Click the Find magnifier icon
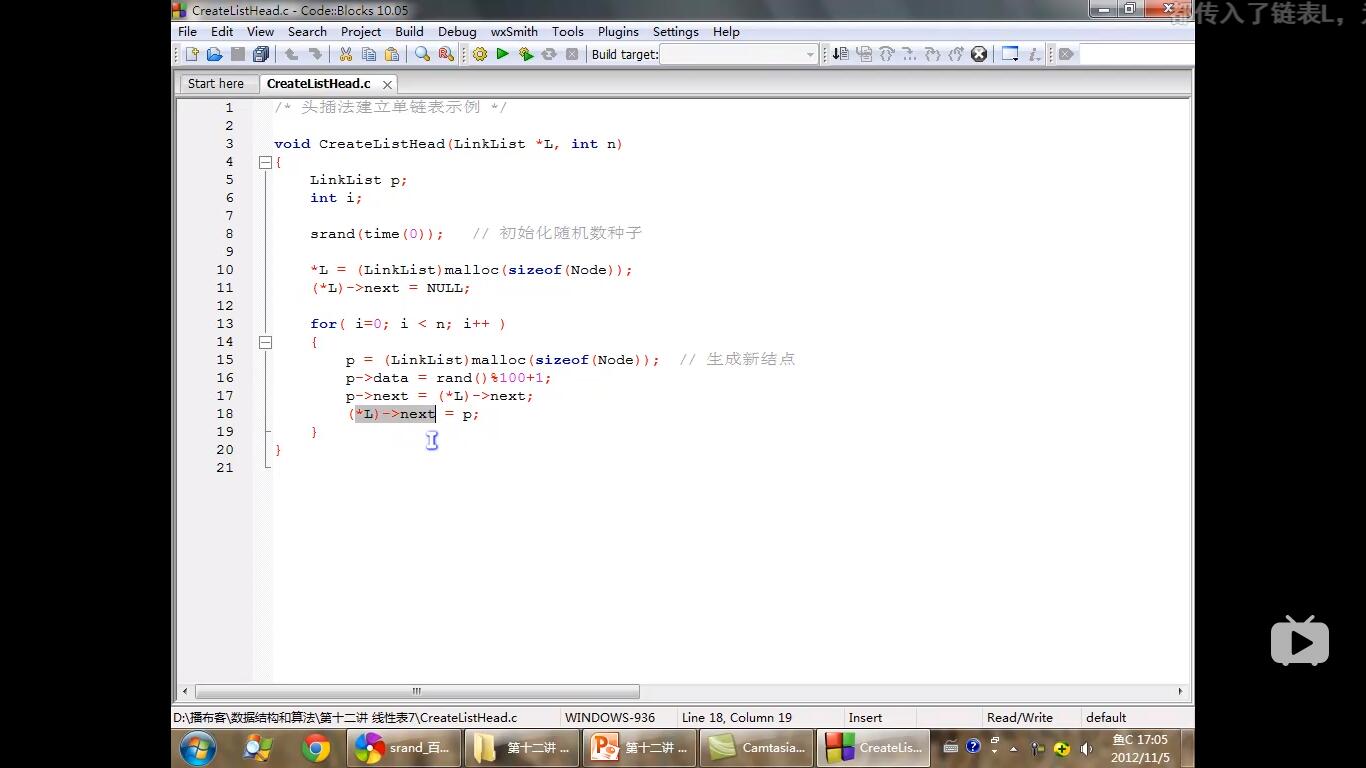This screenshot has height=768, width=1366. pyautogui.click(x=422, y=54)
